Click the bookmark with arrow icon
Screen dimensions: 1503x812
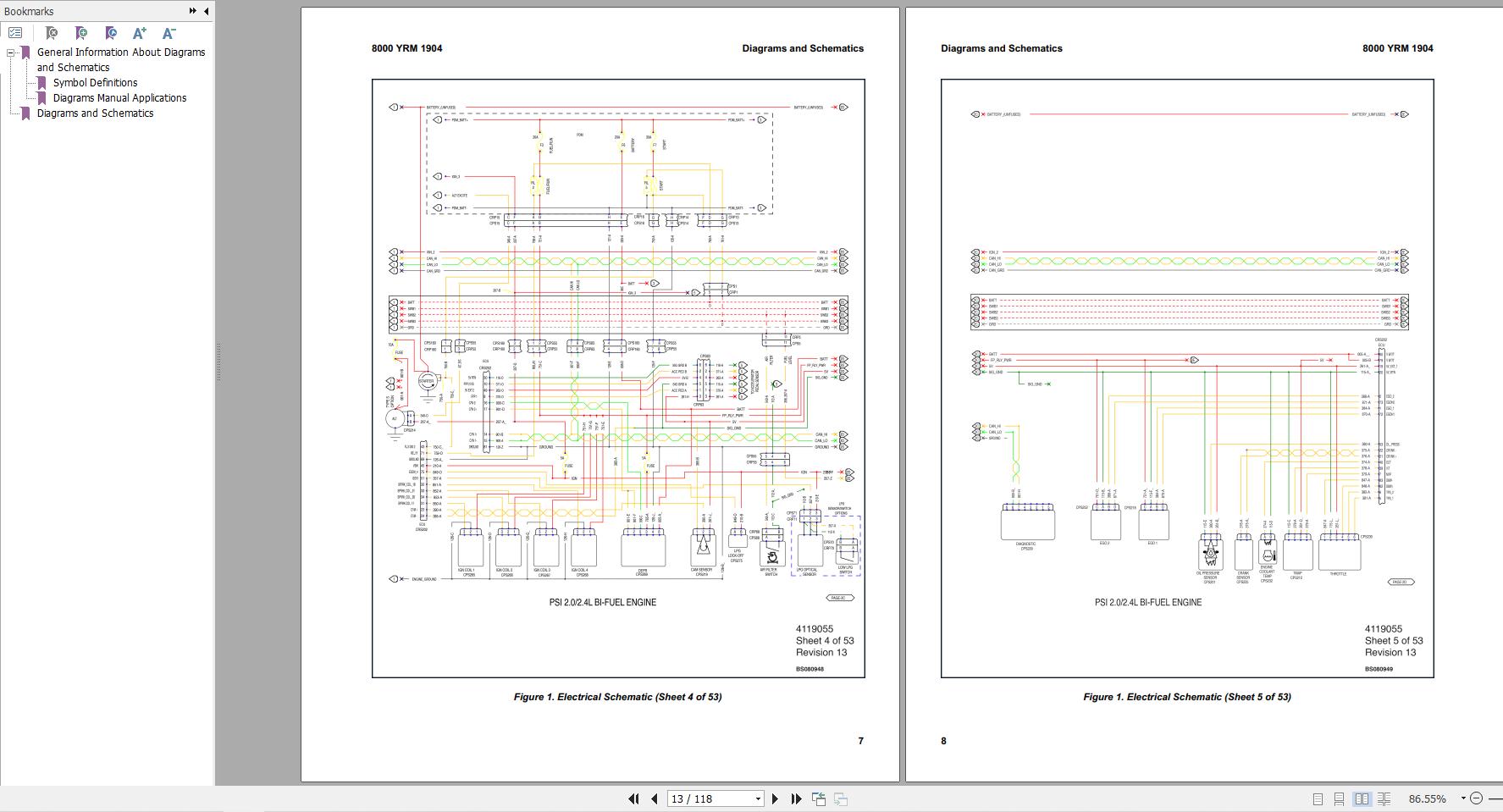coord(111,33)
